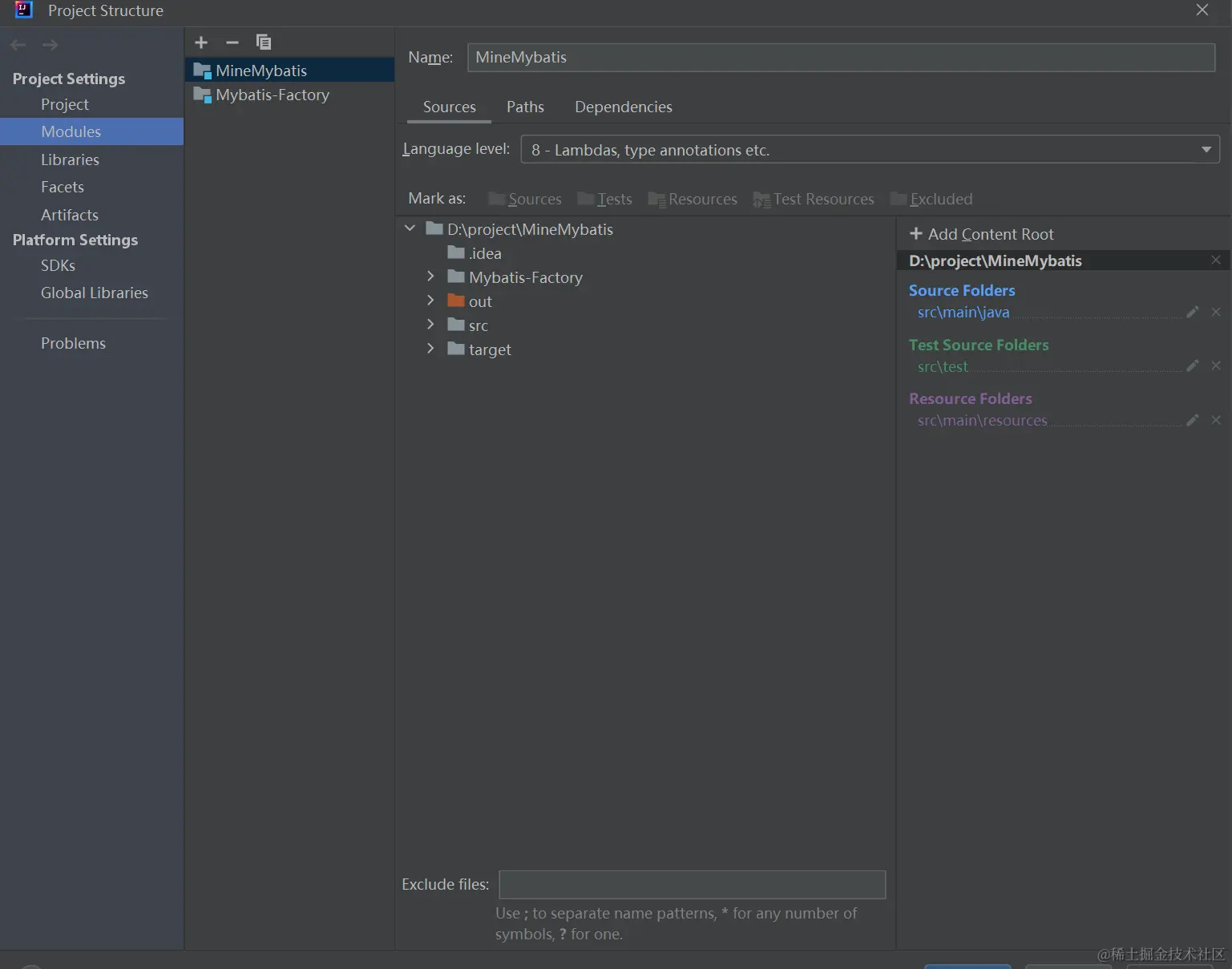Close the Project Structure dialog
Viewport: 1232px width, 969px height.
tap(1202, 10)
